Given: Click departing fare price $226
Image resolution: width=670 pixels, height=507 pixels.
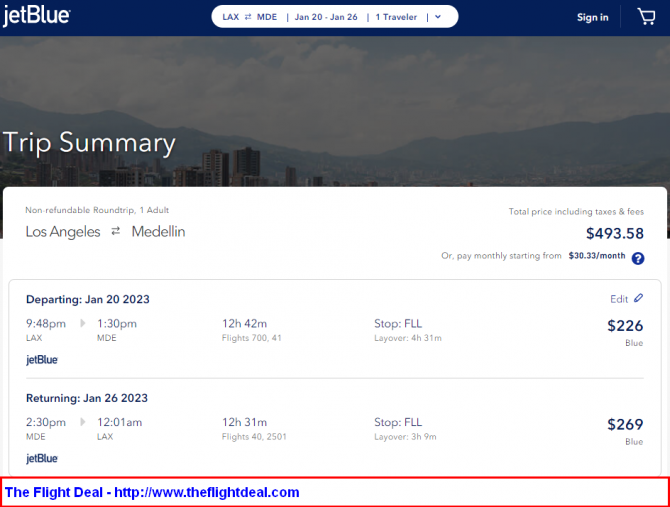Looking at the screenshot, I should [x=625, y=326].
